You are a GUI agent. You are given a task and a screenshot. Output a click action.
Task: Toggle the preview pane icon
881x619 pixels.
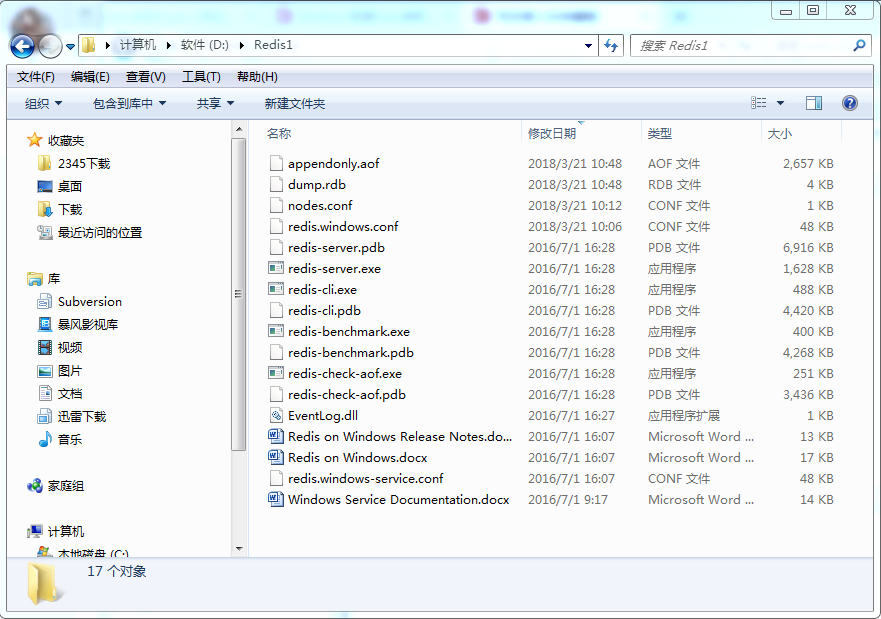(x=814, y=103)
